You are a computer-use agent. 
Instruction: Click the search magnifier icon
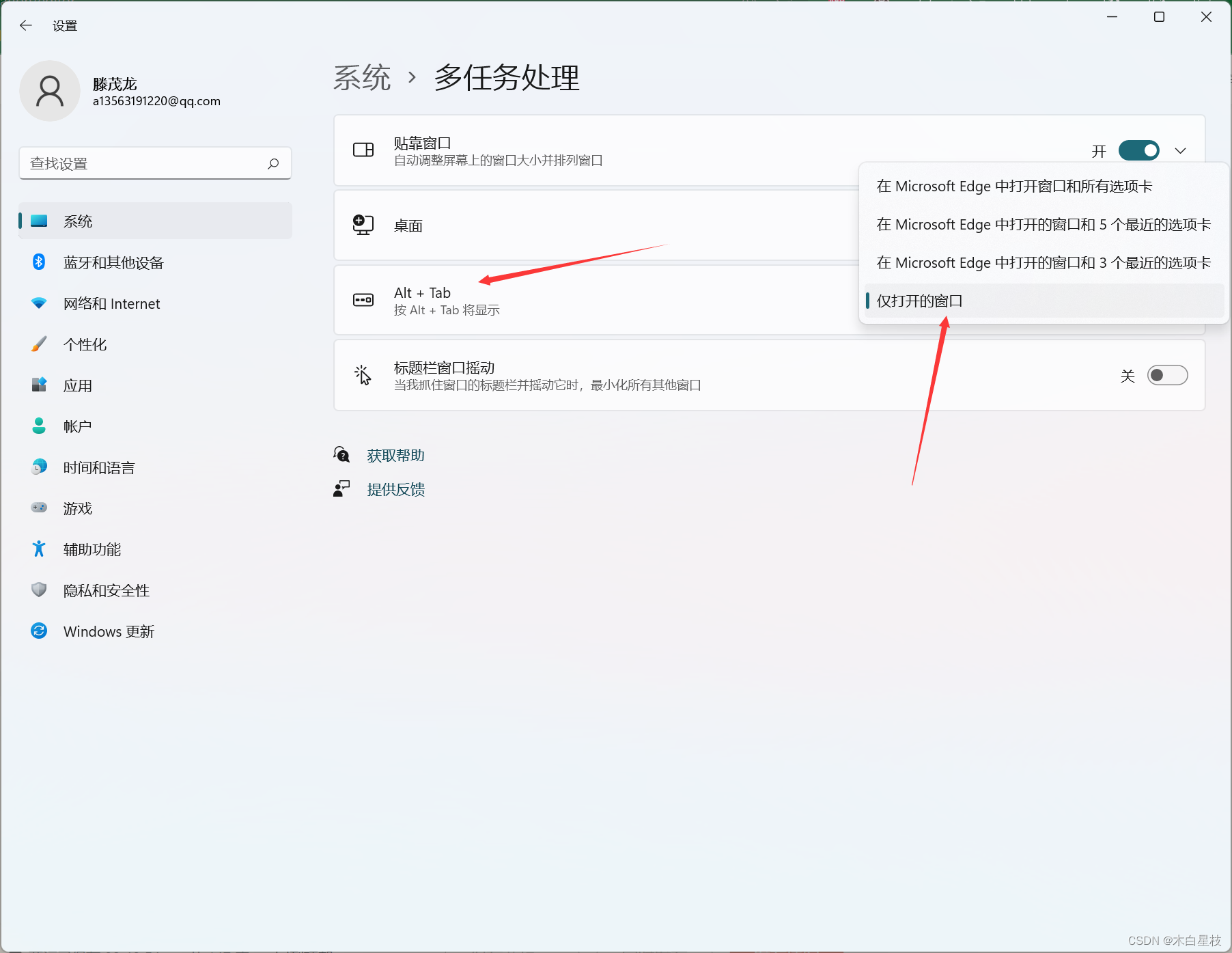[273, 163]
